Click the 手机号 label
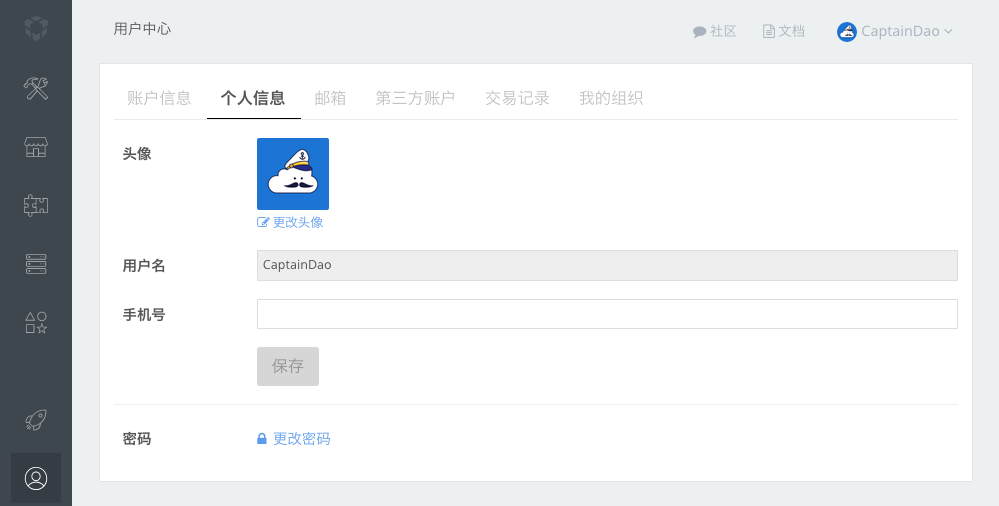This screenshot has width=999, height=506. (x=144, y=315)
